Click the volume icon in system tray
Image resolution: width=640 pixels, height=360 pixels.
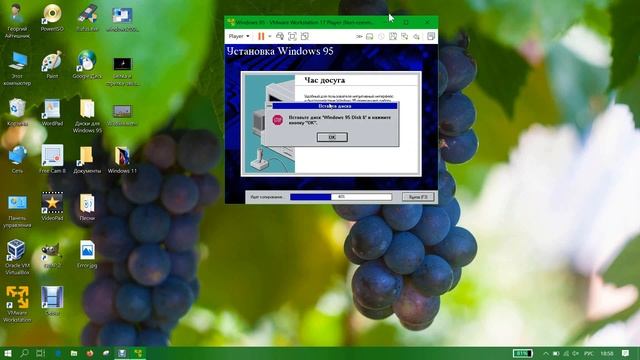[576, 353]
